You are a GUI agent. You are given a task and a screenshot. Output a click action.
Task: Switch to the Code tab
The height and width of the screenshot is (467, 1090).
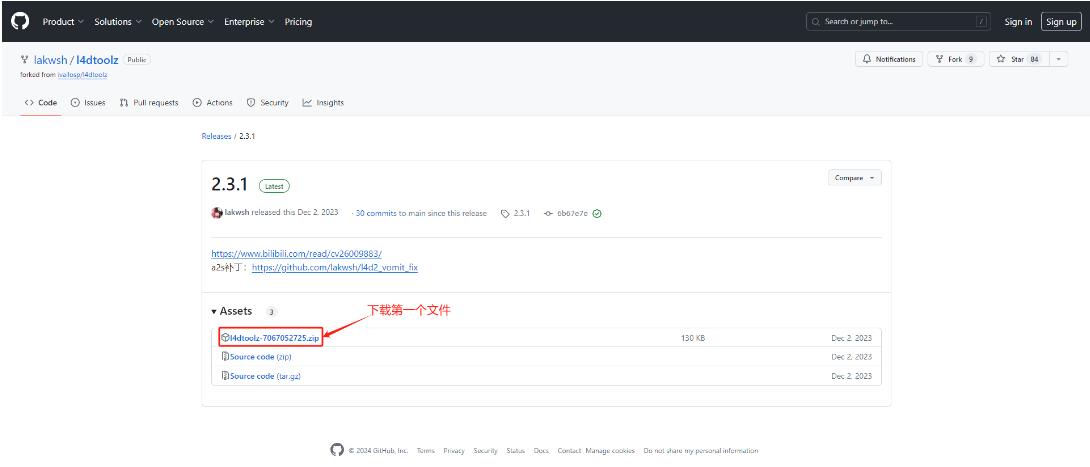(x=41, y=102)
